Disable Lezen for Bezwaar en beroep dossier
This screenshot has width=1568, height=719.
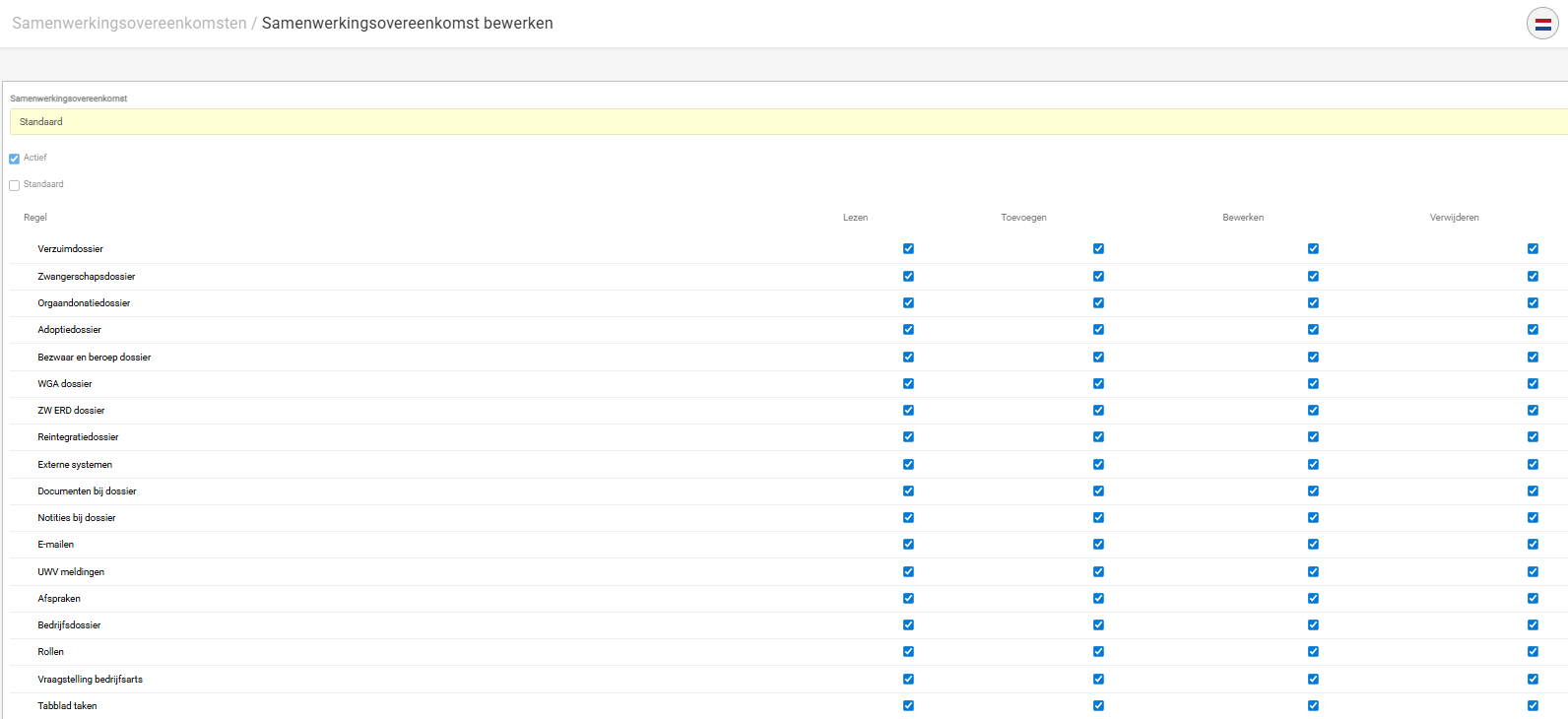click(908, 358)
